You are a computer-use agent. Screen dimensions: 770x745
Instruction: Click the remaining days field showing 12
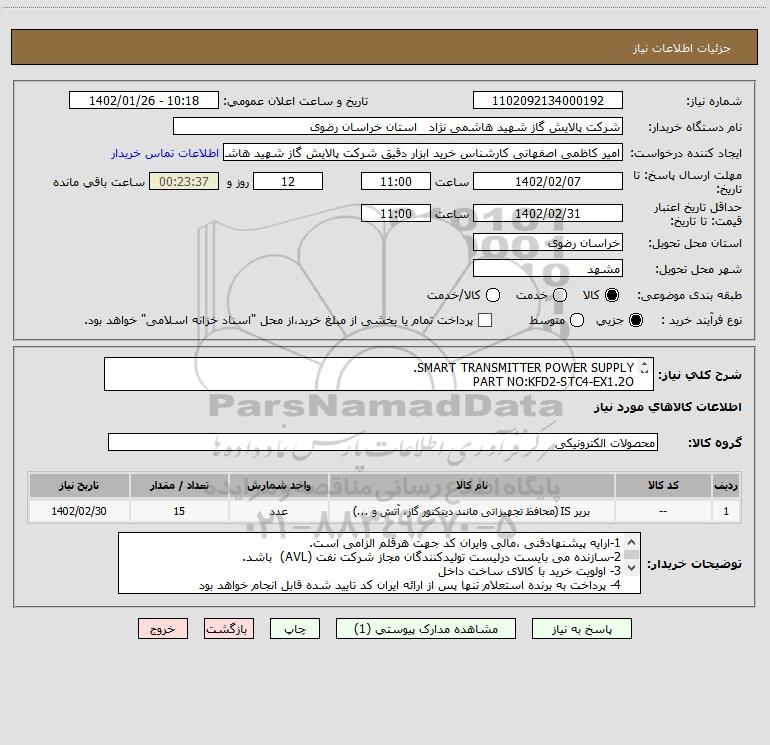(288, 181)
